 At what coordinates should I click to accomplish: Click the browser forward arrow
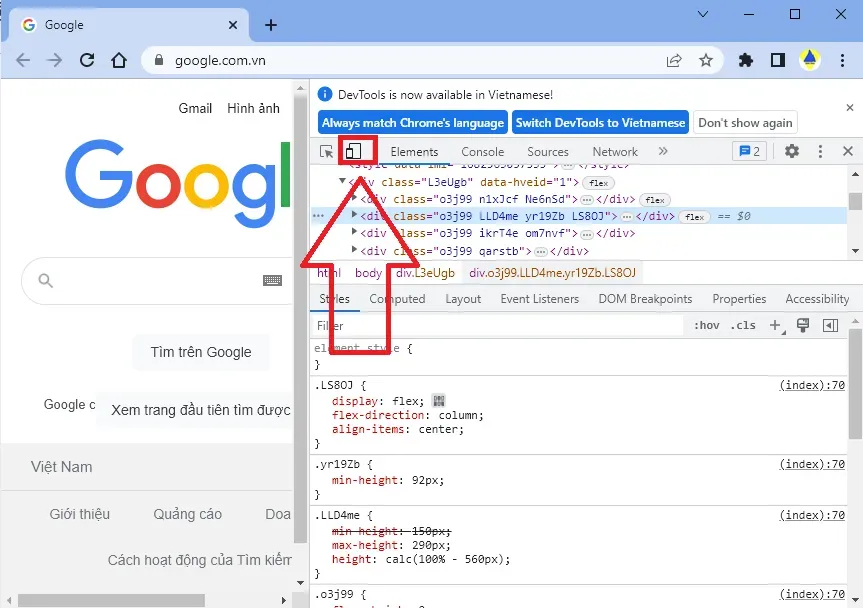[x=54, y=60]
